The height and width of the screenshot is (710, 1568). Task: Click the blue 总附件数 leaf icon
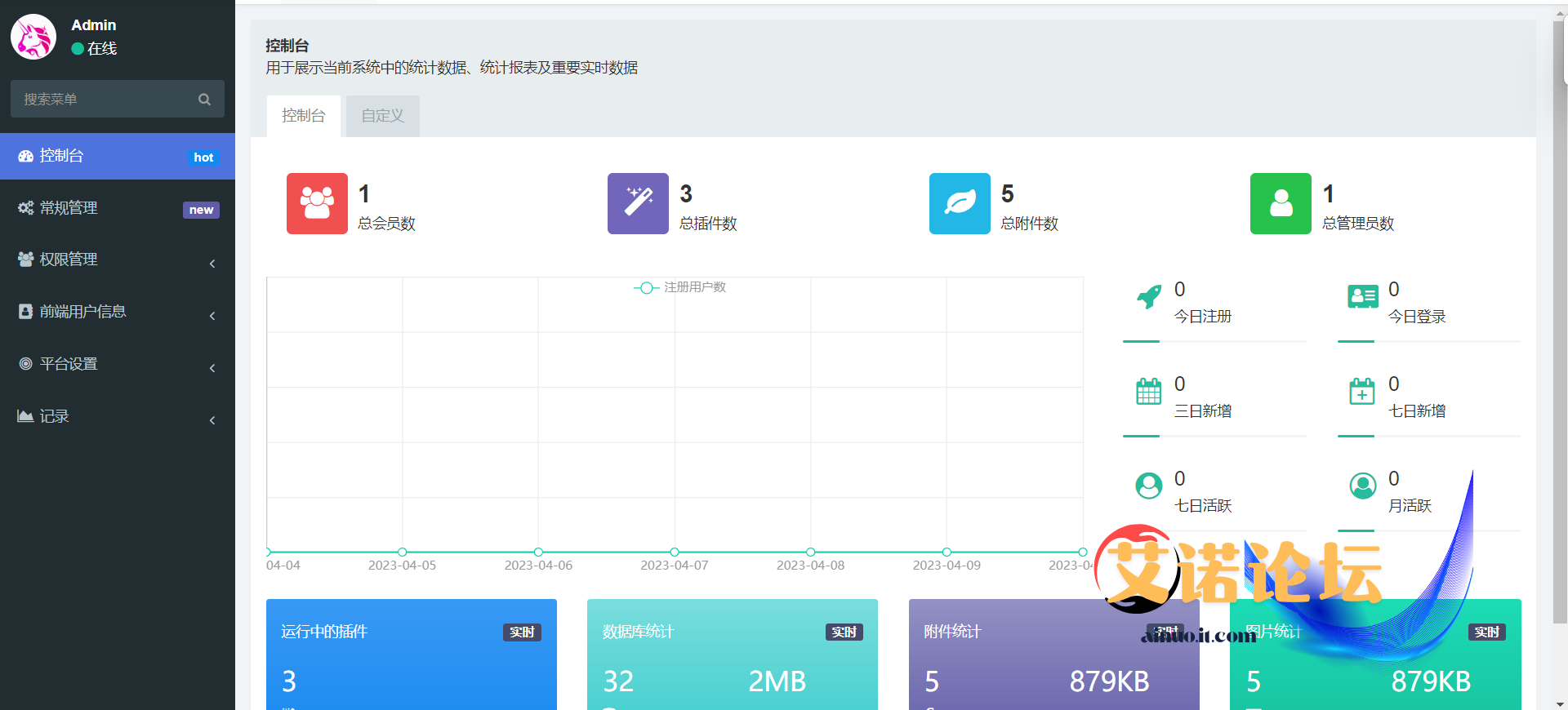coord(960,203)
